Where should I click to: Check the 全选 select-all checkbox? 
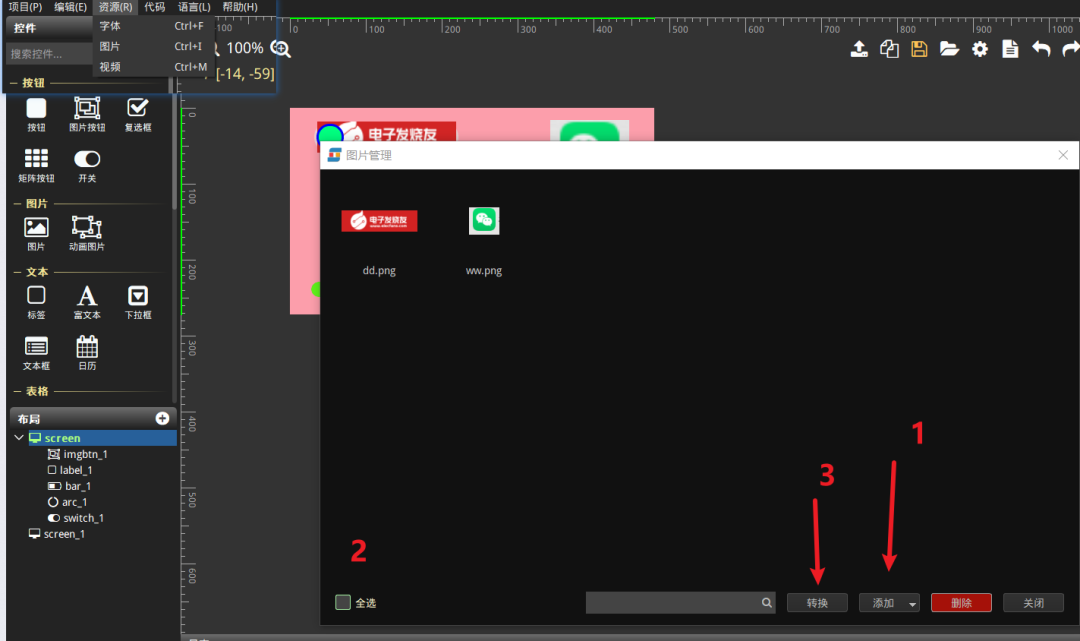coord(343,602)
